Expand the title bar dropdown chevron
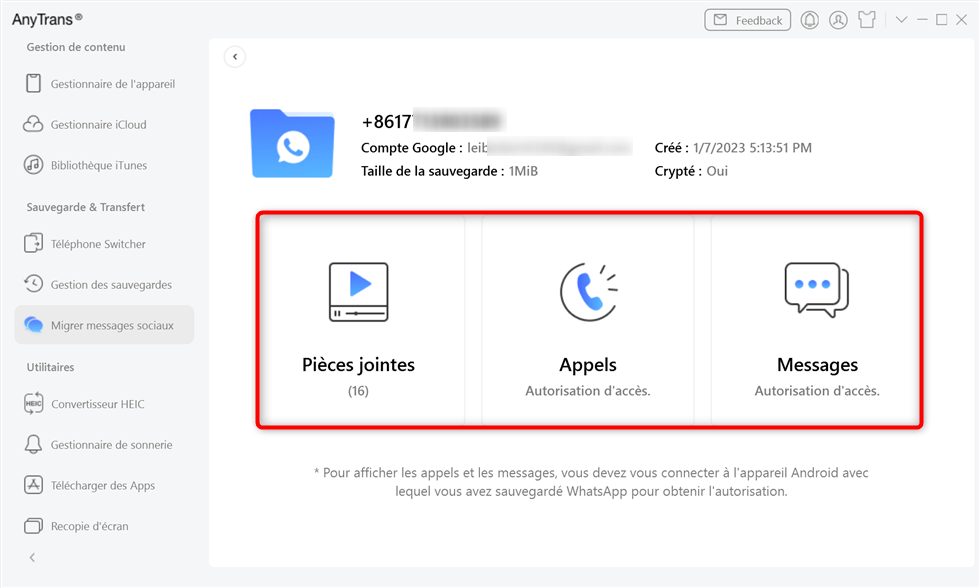This screenshot has width=980, height=588. coord(901,20)
